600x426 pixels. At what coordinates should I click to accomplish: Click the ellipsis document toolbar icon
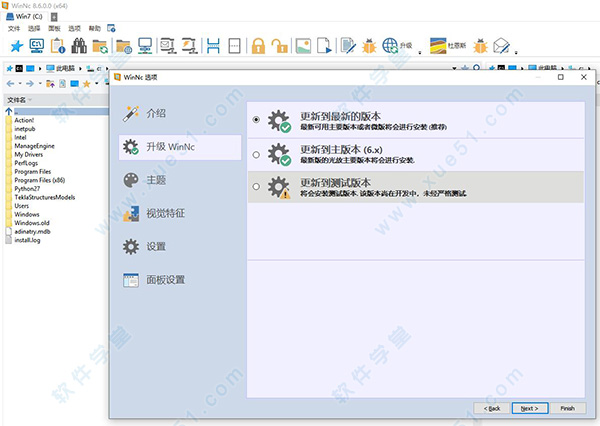[234, 46]
